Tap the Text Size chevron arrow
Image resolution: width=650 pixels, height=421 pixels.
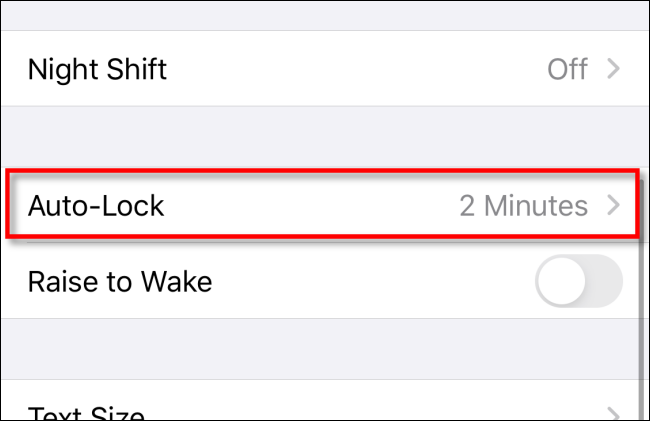[x=614, y=411]
